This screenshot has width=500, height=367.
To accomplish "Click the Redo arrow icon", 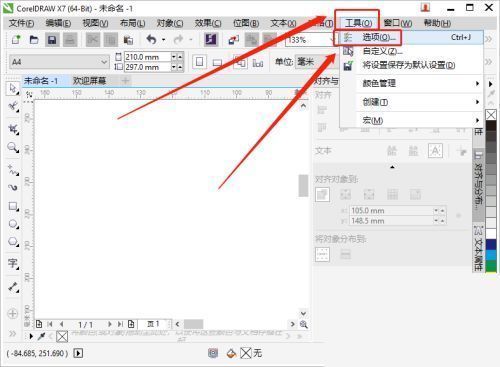I will (x=179, y=40).
